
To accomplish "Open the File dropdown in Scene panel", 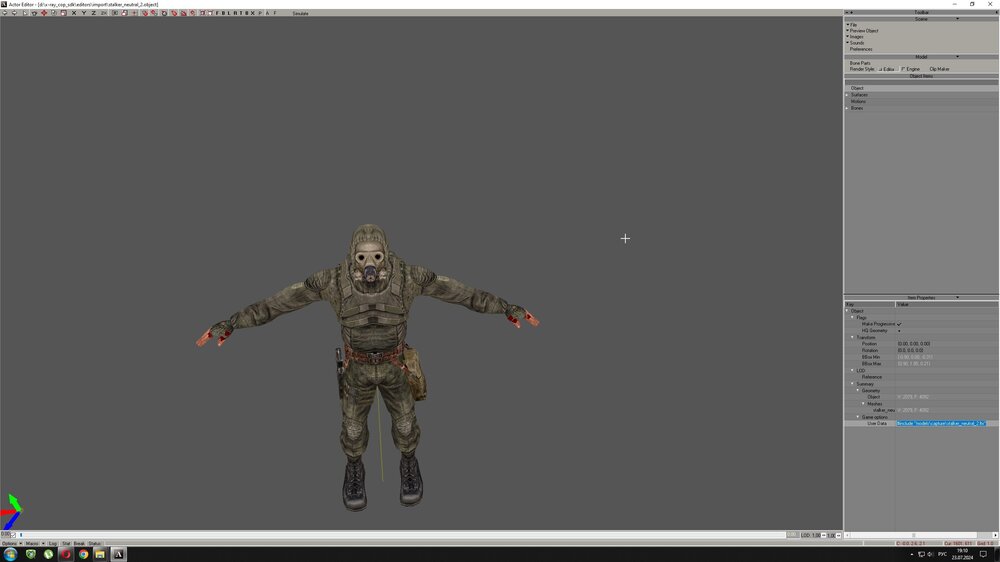I will point(853,25).
